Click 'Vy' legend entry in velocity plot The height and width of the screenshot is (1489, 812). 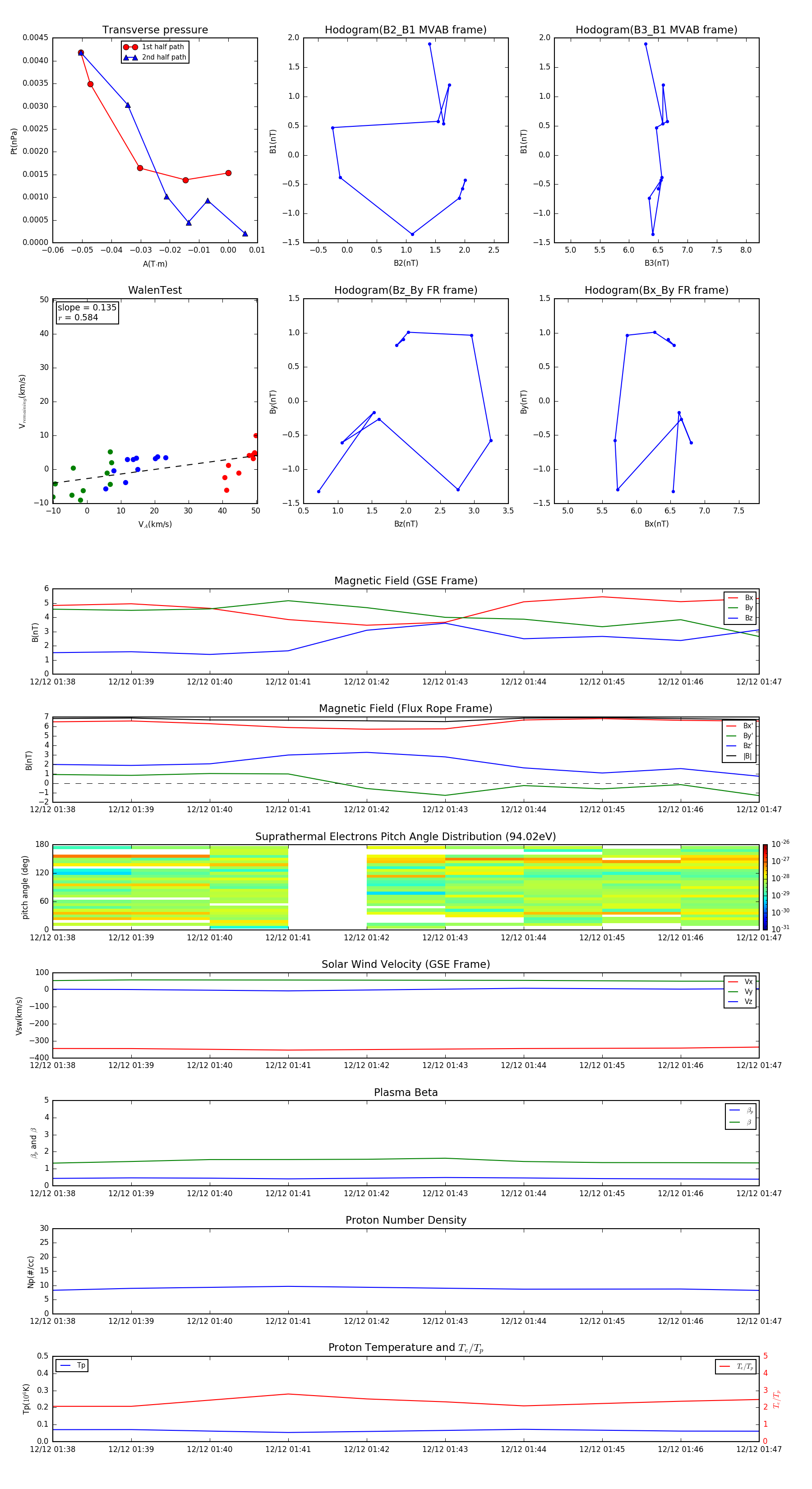coord(741,991)
